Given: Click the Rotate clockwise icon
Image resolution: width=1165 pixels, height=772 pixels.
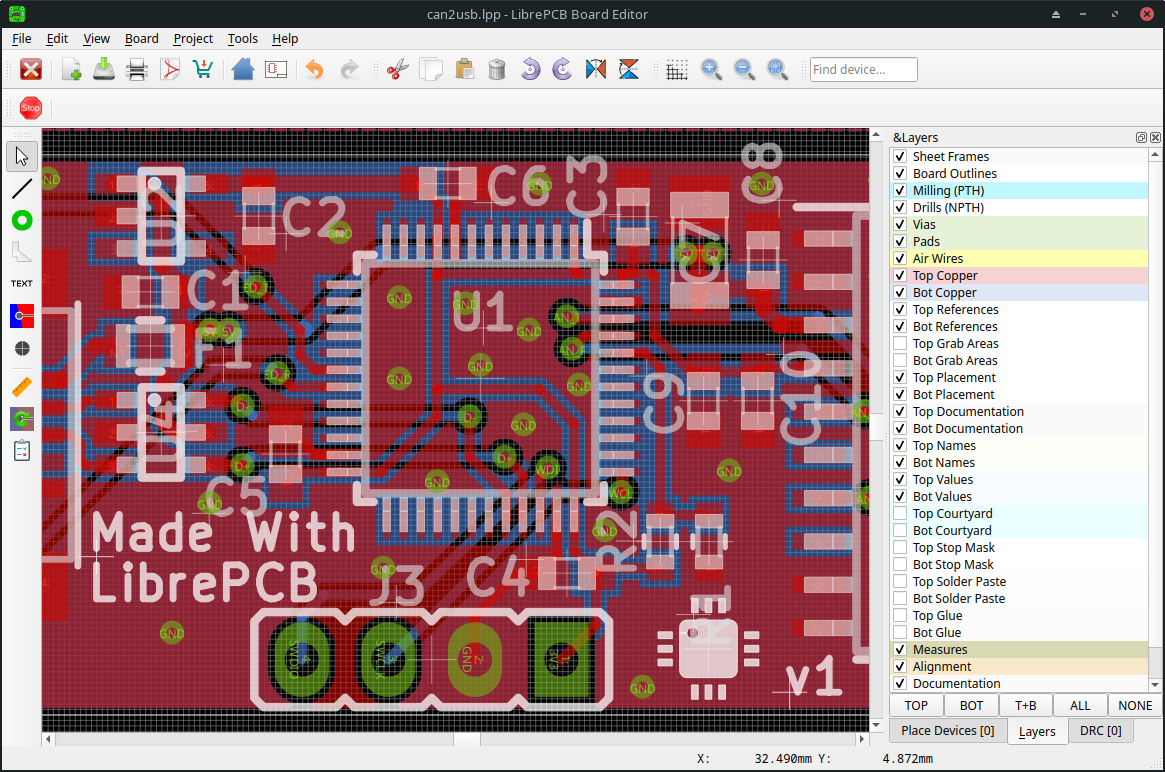Looking at the screenshot, I should coord(562,70).
